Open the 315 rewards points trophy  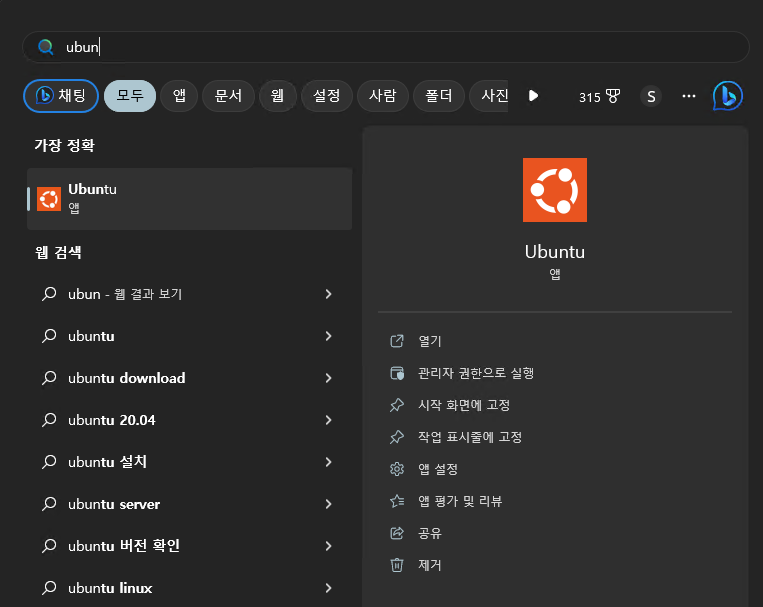click(x=600, y=97)
